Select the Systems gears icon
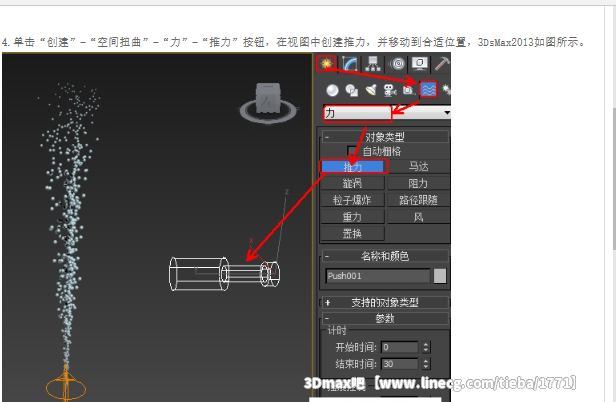 (446, 90)
